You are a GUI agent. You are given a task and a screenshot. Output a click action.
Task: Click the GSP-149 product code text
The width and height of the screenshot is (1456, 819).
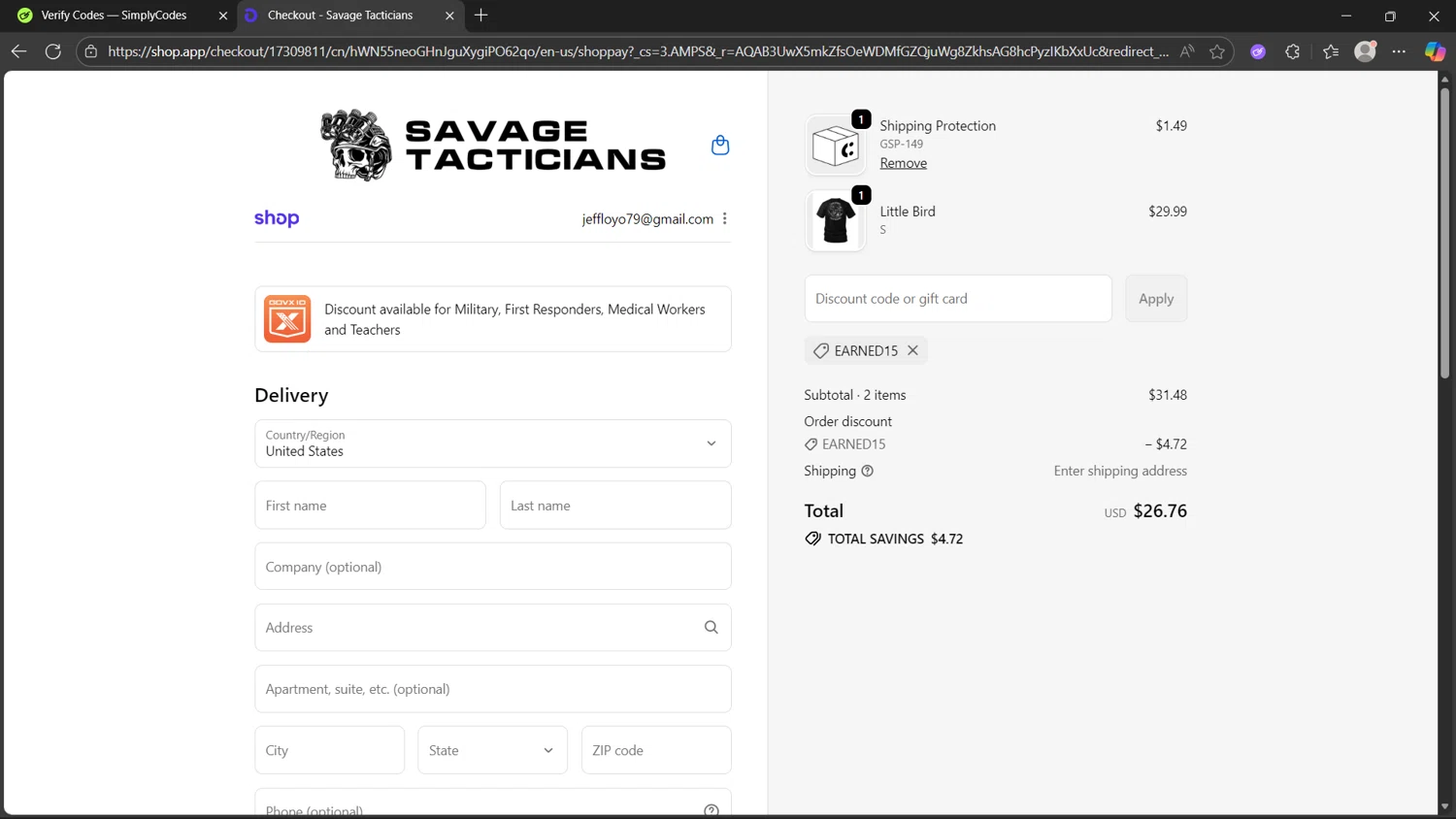coord(902,144)
